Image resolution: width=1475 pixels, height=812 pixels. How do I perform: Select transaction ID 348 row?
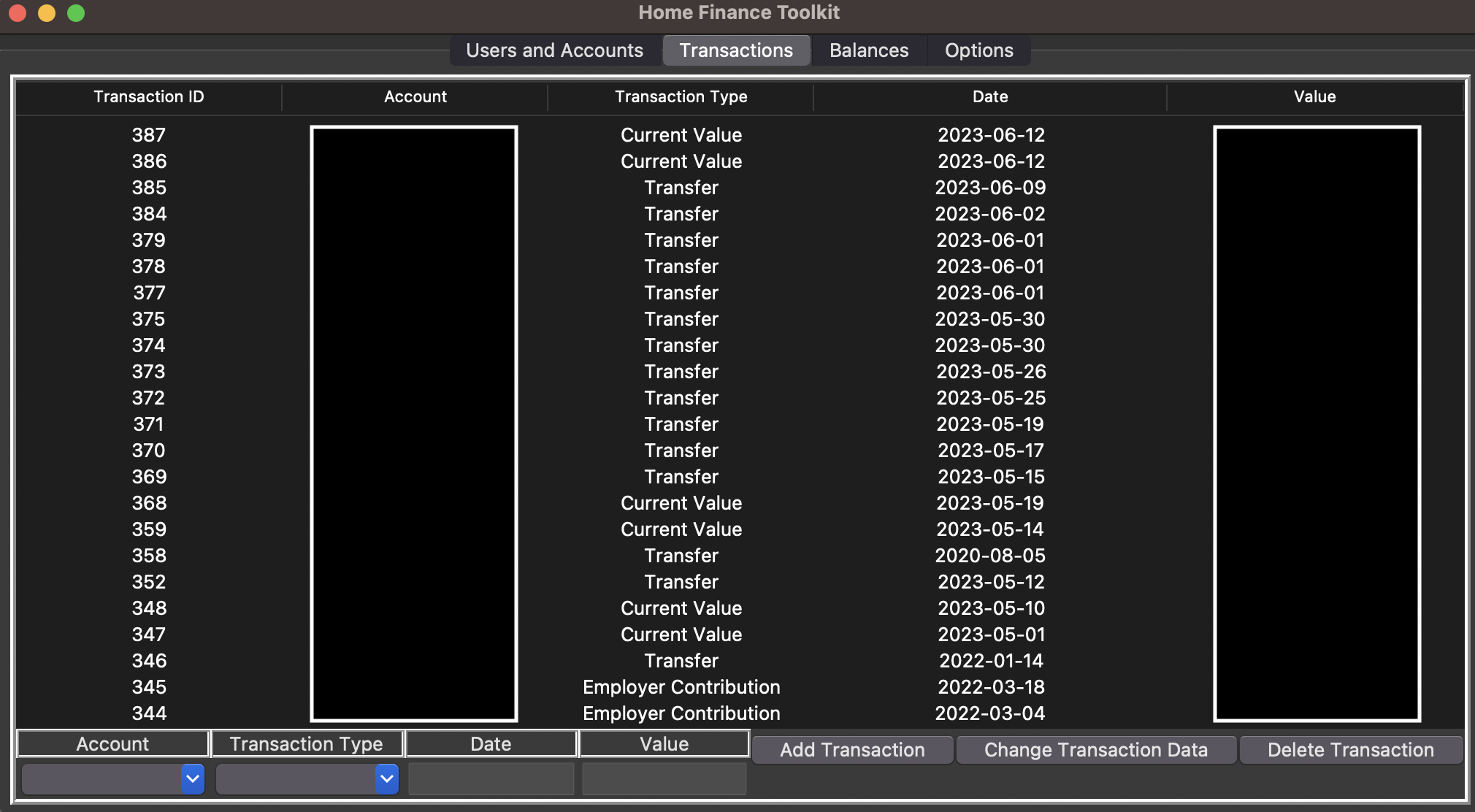(x=740, y=608)
